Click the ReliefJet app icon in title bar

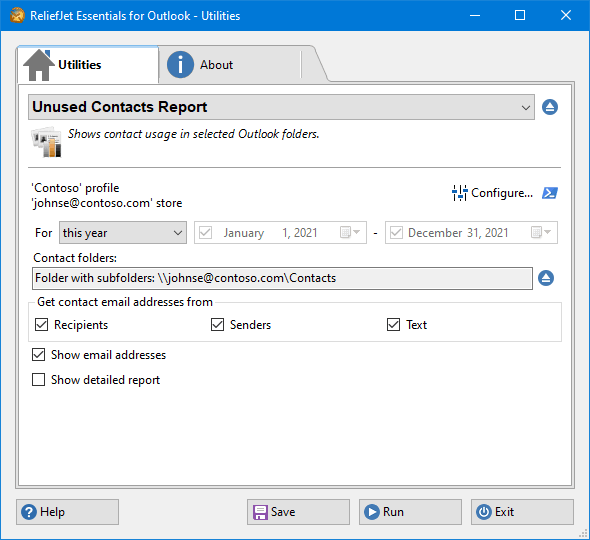(18, 16)
